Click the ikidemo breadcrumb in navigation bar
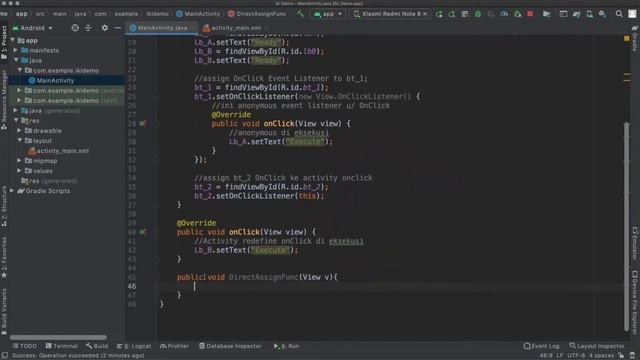 tap(158, 14)
